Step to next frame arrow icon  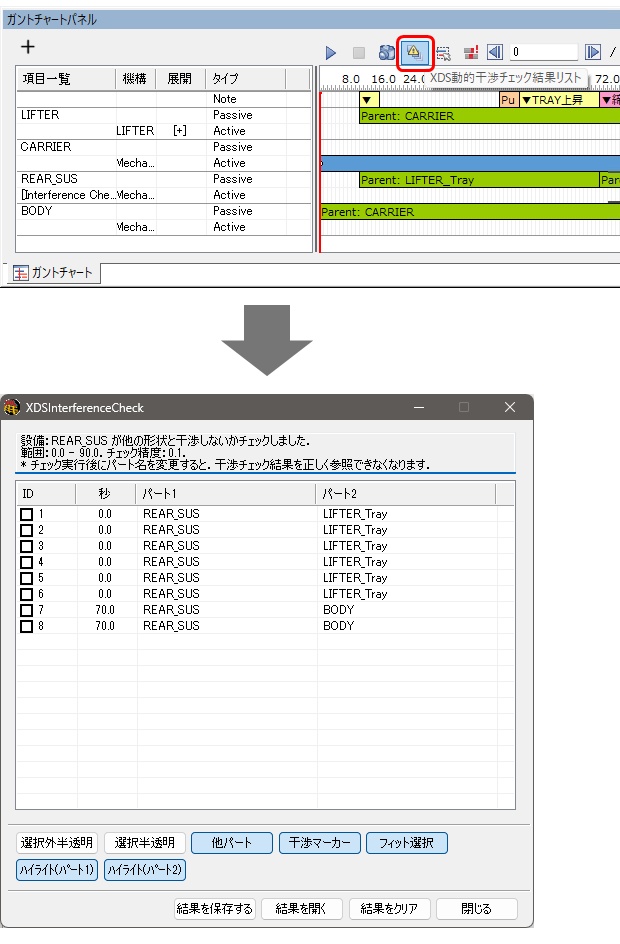tap(593, 53)
